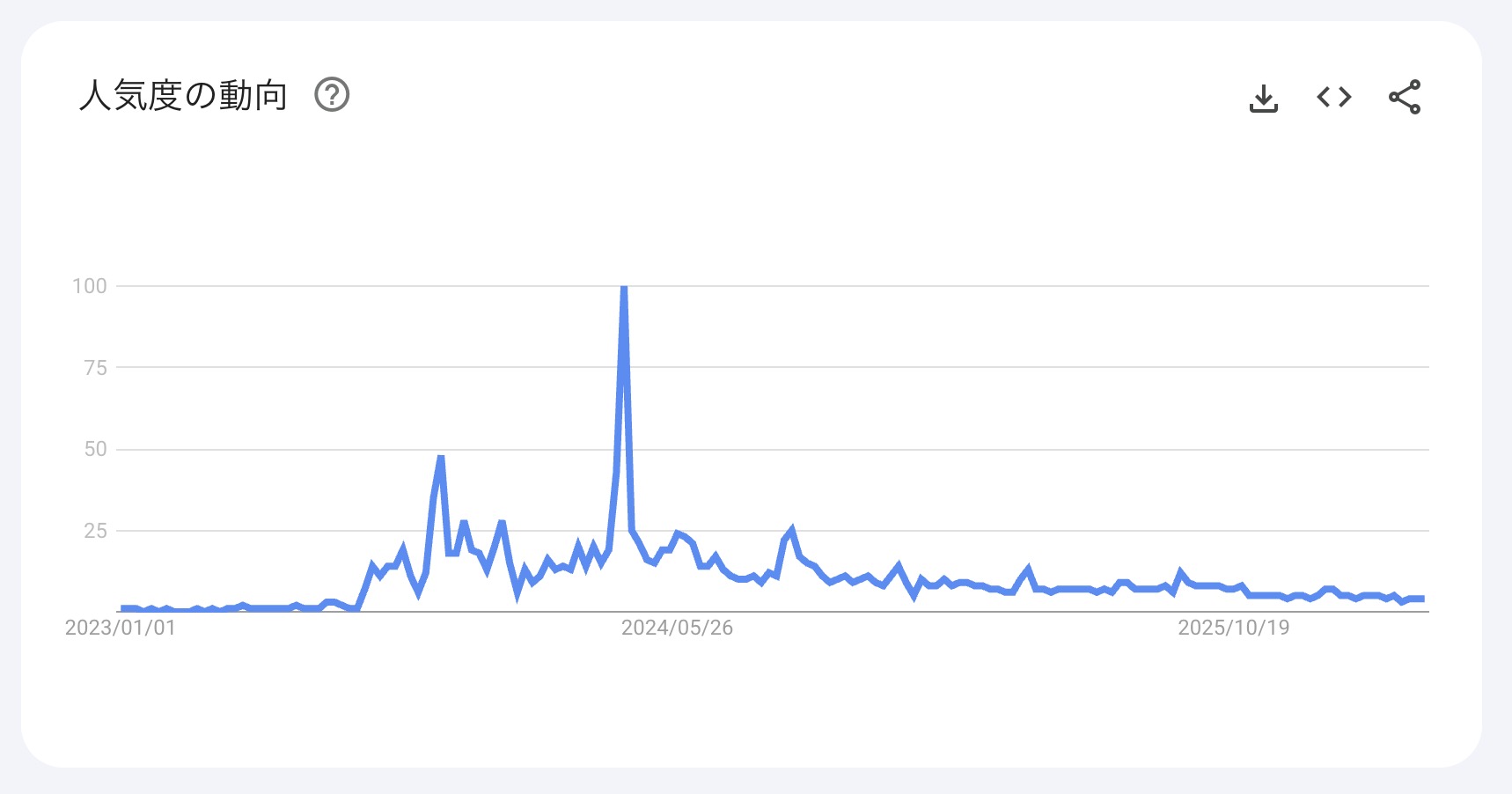Click the 100 y-axis label
This screenshot has height=794, width=1512.
point(90,286)
